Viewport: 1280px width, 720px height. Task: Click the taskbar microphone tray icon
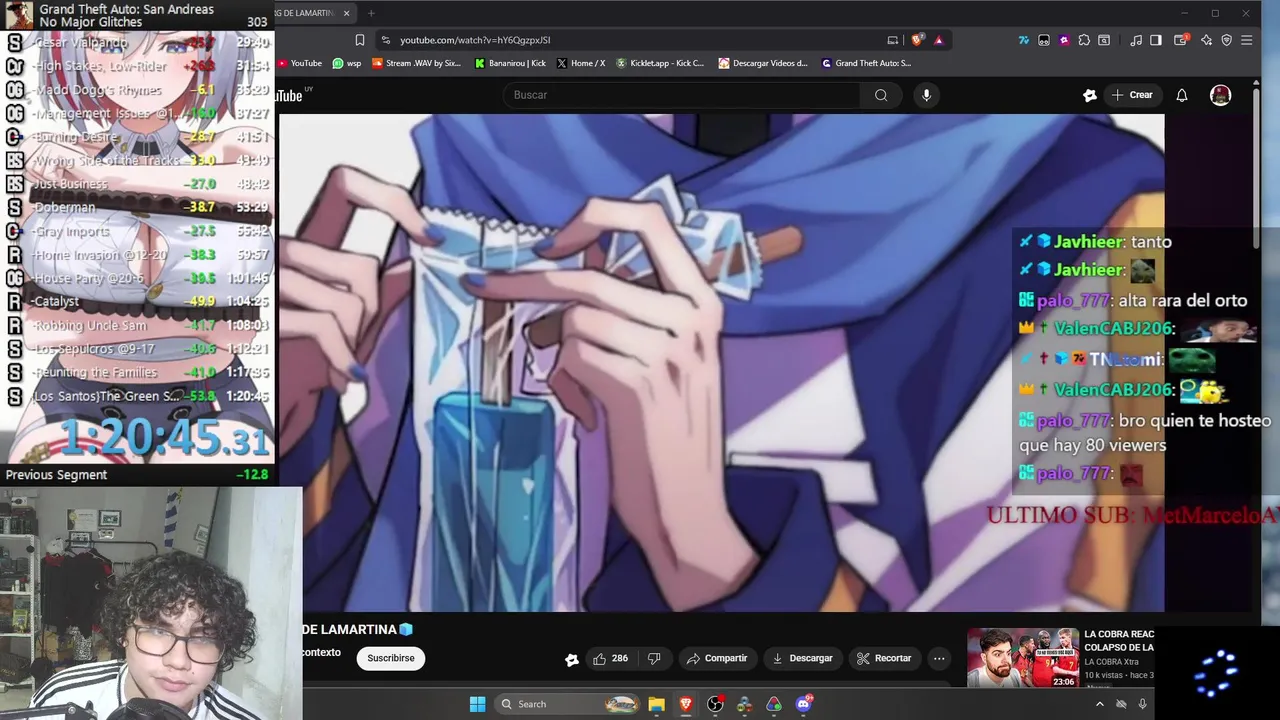[x=1142, y=704]
